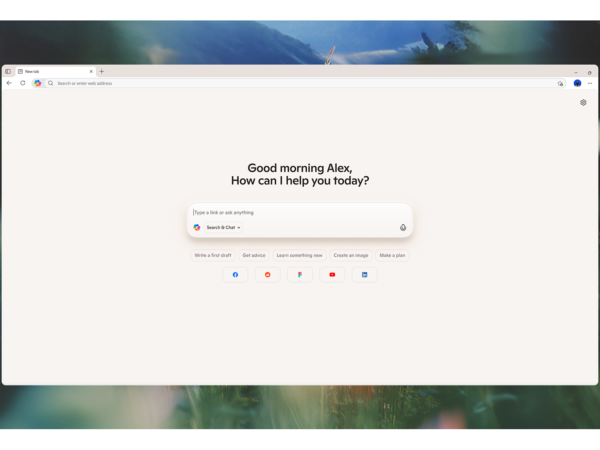Open the Figma shortcut tile

point(300,274)
